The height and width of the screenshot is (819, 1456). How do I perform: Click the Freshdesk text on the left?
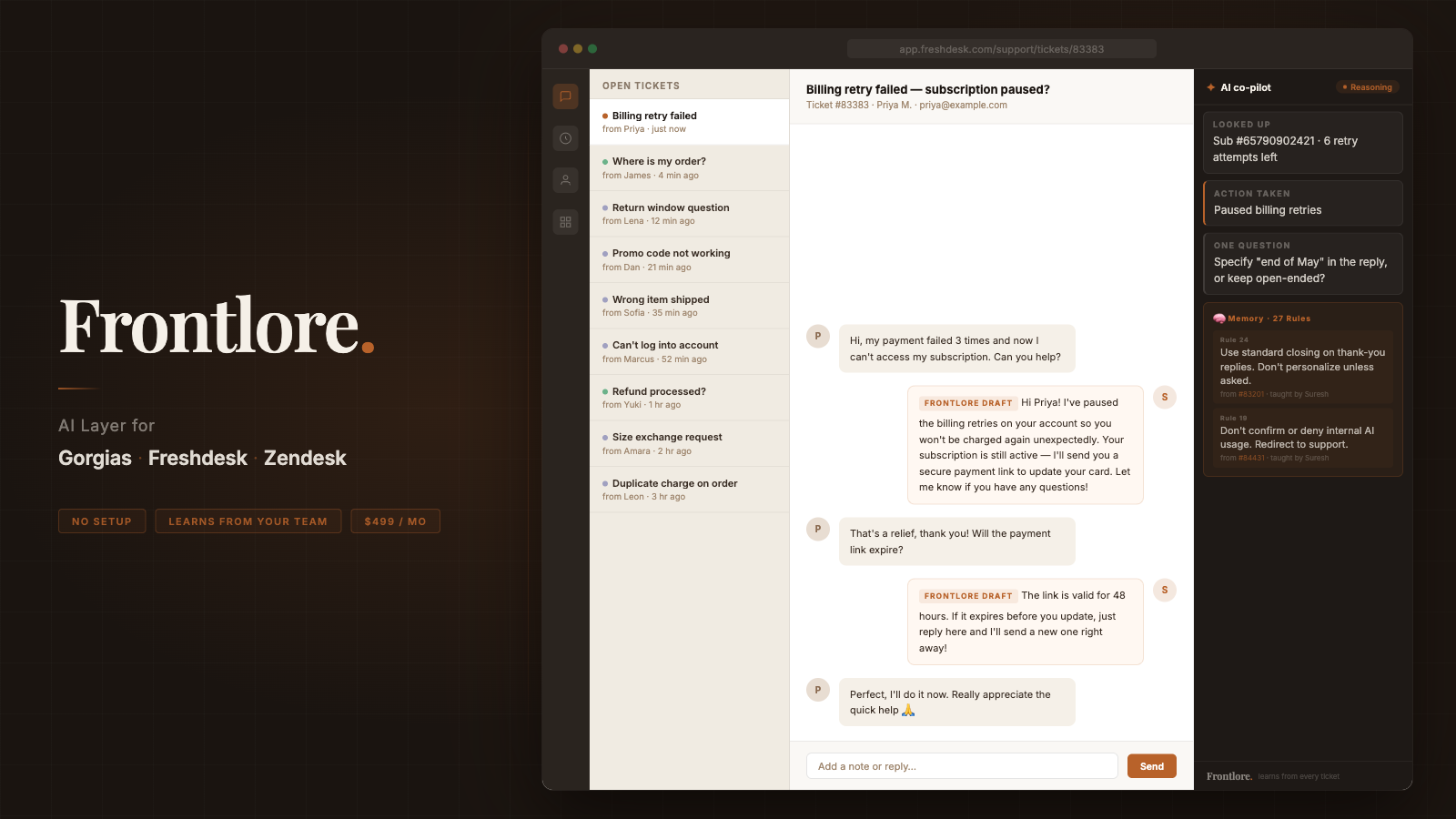197,459
